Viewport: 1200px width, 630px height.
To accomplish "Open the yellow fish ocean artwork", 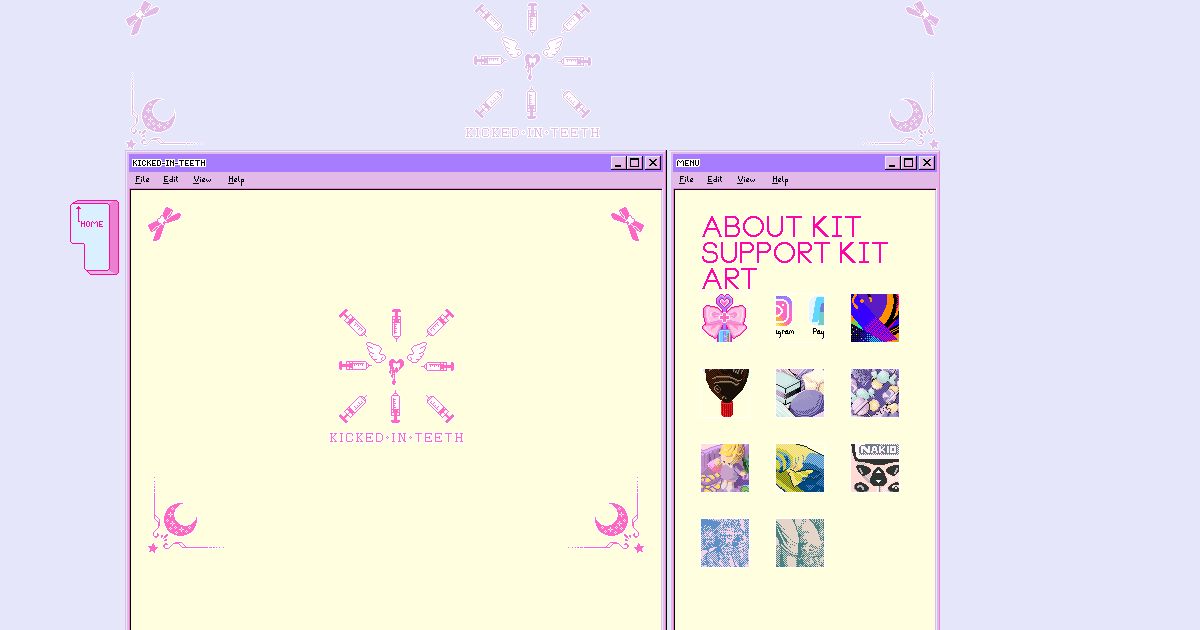I will pos(800,467).
